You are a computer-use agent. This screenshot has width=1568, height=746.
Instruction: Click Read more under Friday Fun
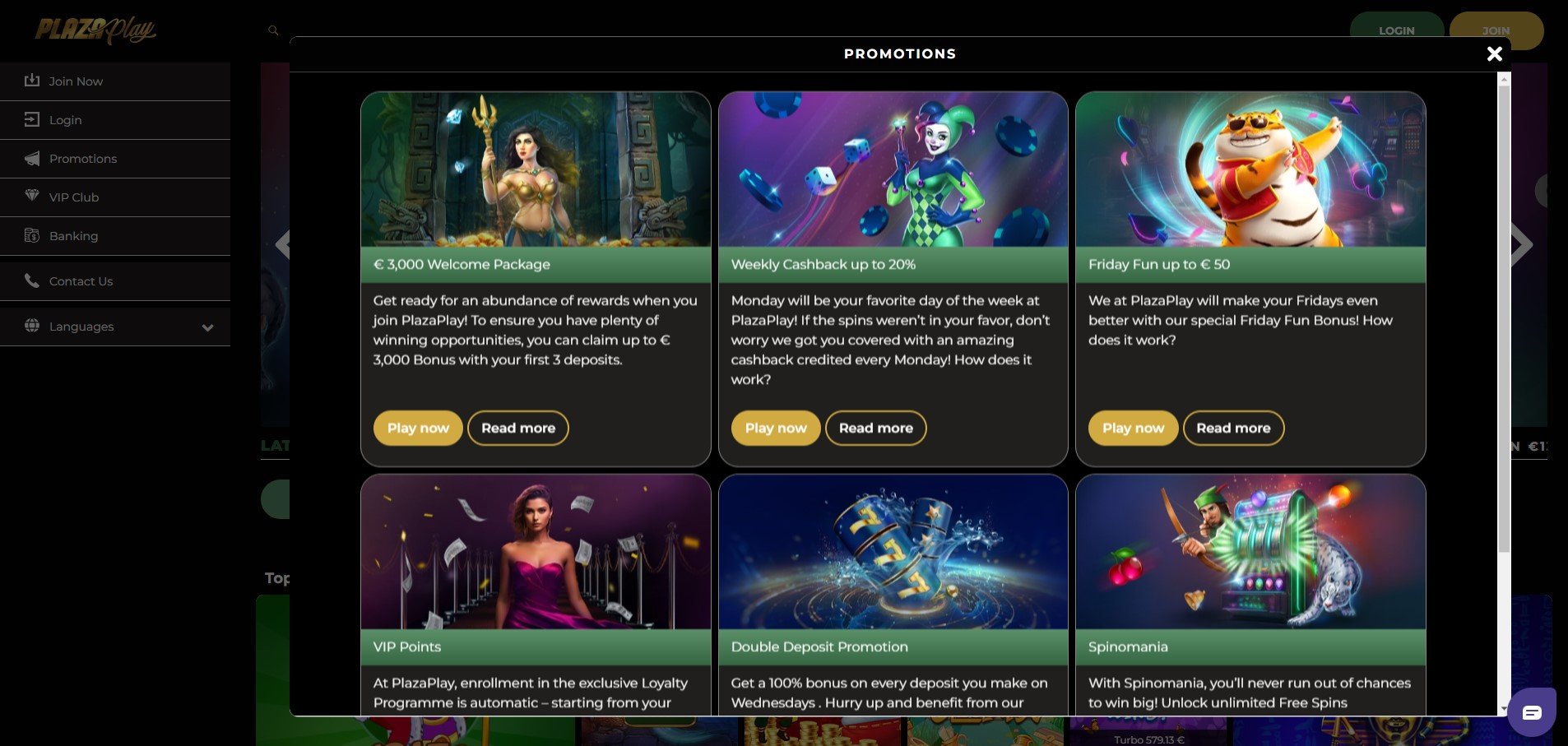[x=1233, y=428]
